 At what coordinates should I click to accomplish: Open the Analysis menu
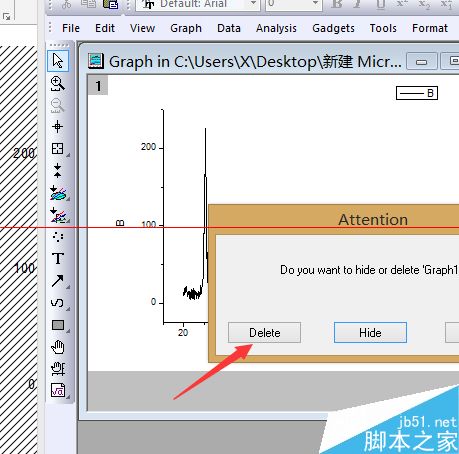point(276,28)
